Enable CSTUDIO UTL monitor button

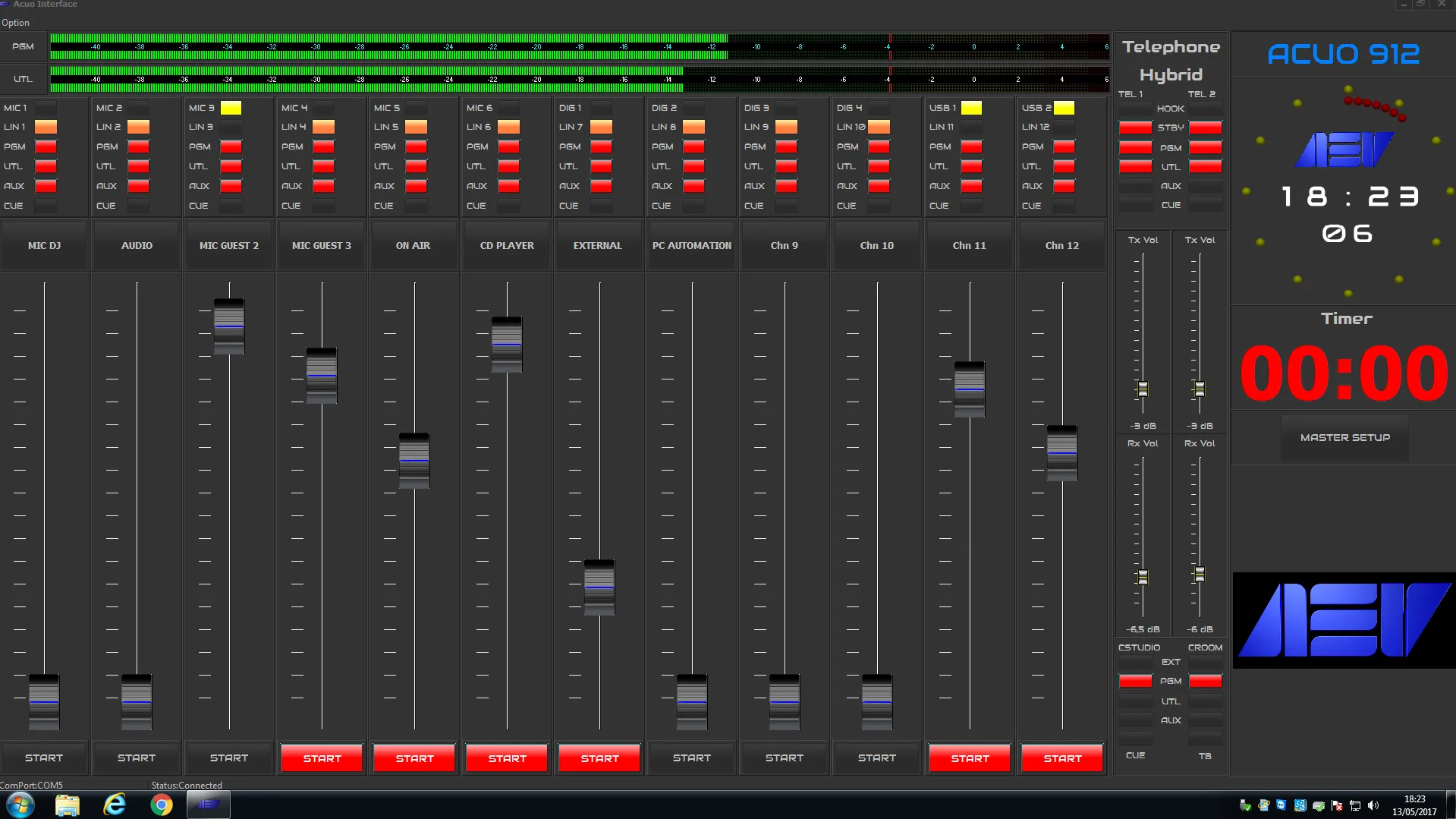click(x=1135, y=701)
